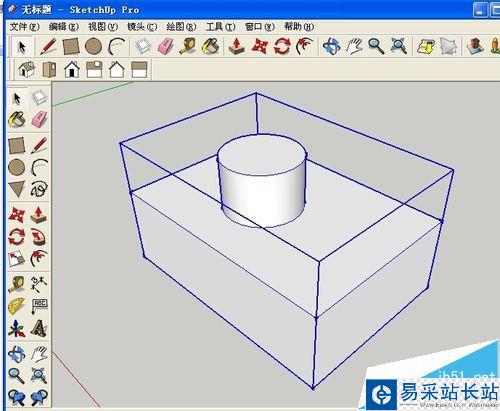Activate the Axes tool
This screenshot has height=411, width=500.
click(17, 328)
